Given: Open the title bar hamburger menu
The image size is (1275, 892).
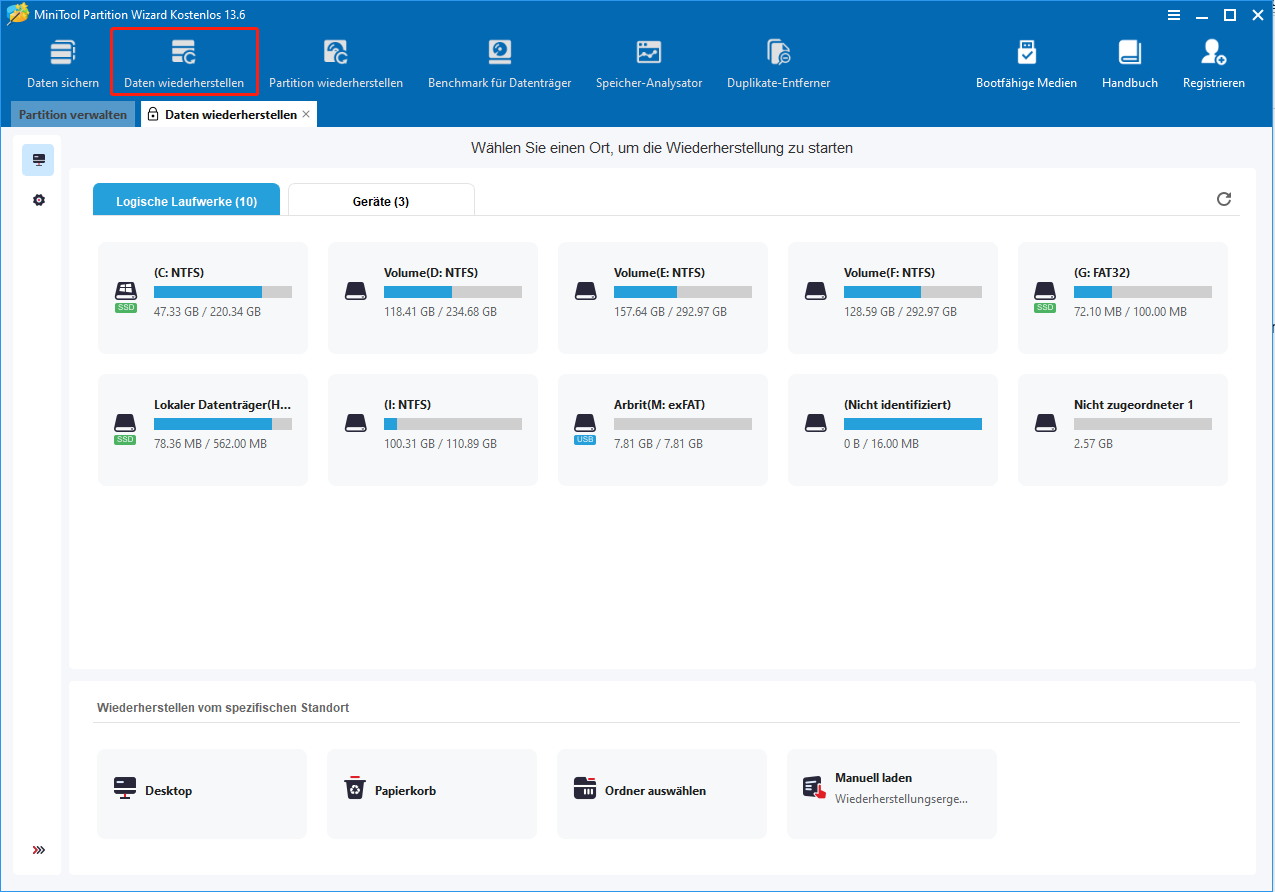Looking at the screenshot, I should (x=1172, y=14).
